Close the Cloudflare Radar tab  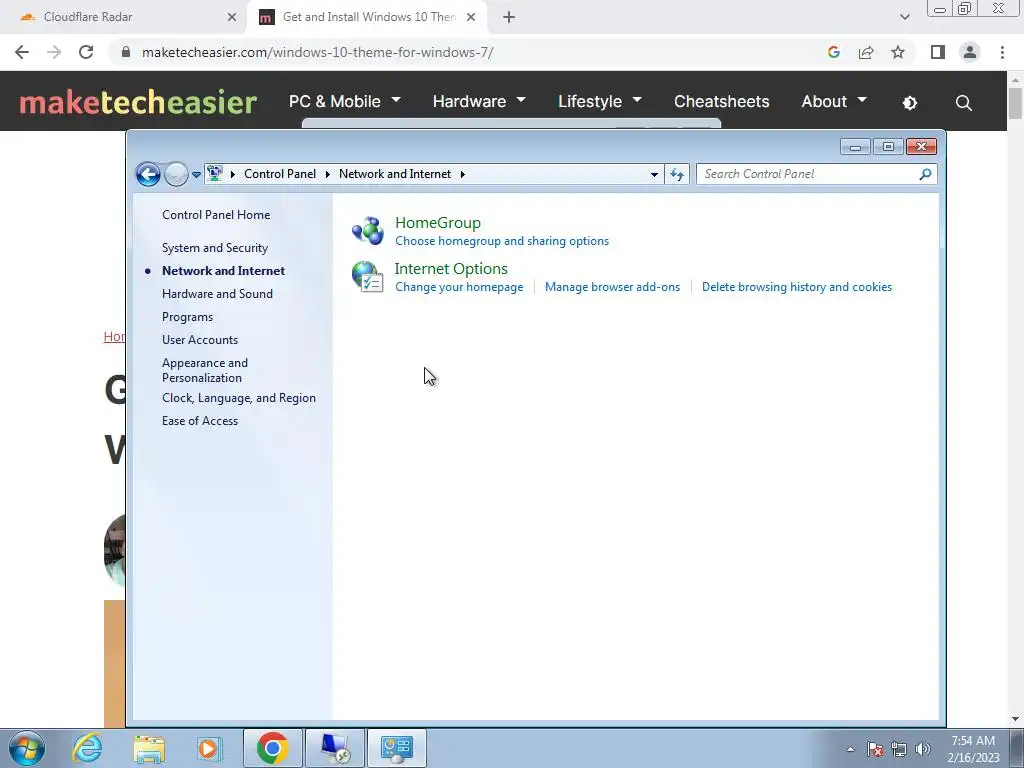tap(232, 17)
